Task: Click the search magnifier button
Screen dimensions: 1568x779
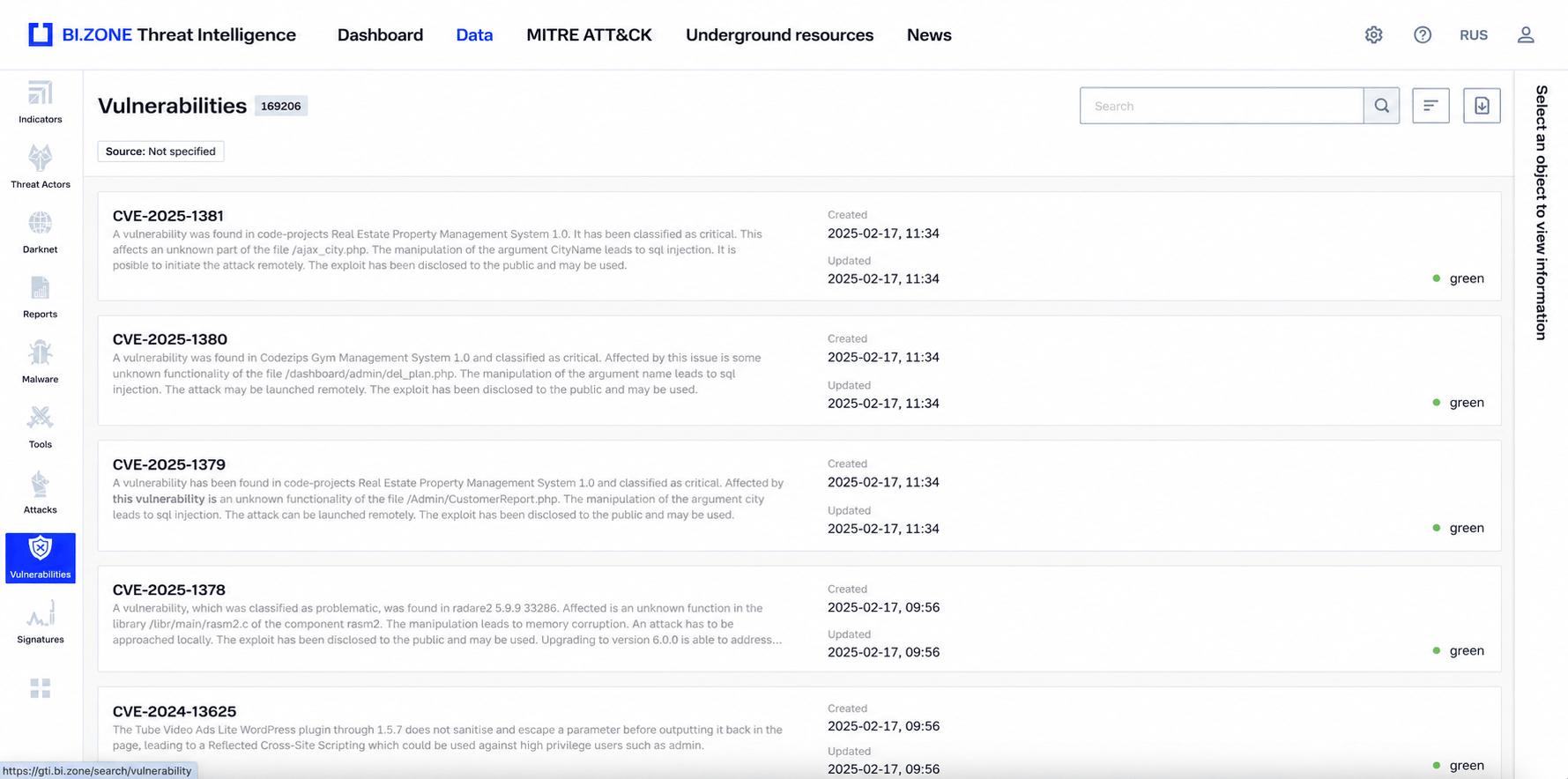Action: (x=1381, y=106)
